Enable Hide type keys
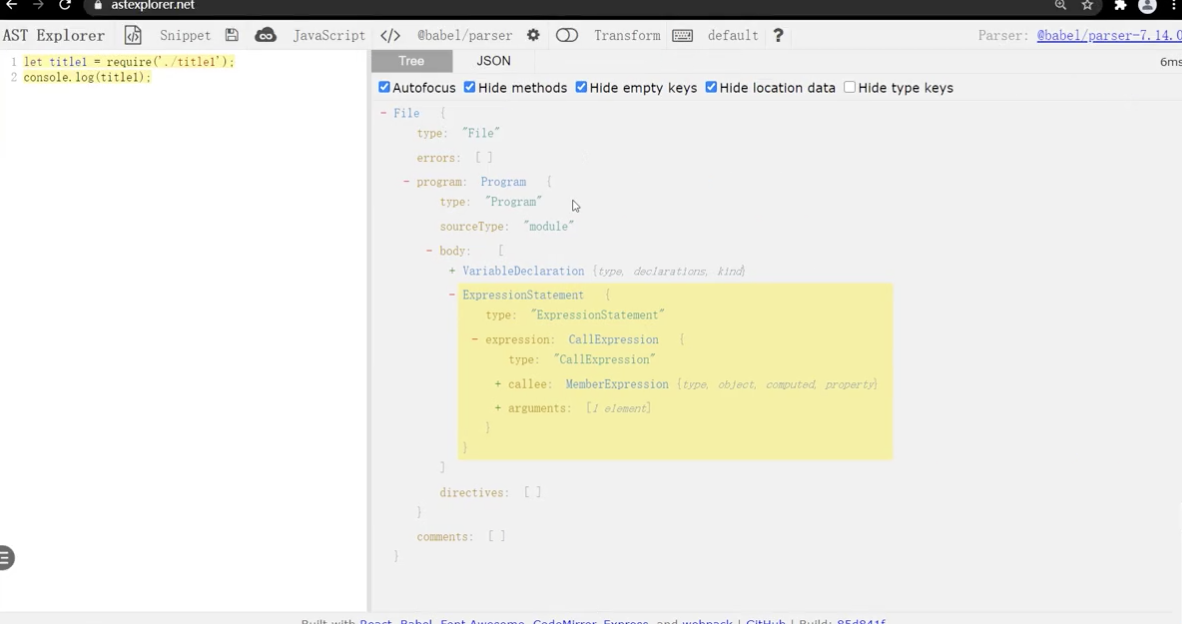The height and width of the screenshot is (624, 1182). click(x=850, y=87)
